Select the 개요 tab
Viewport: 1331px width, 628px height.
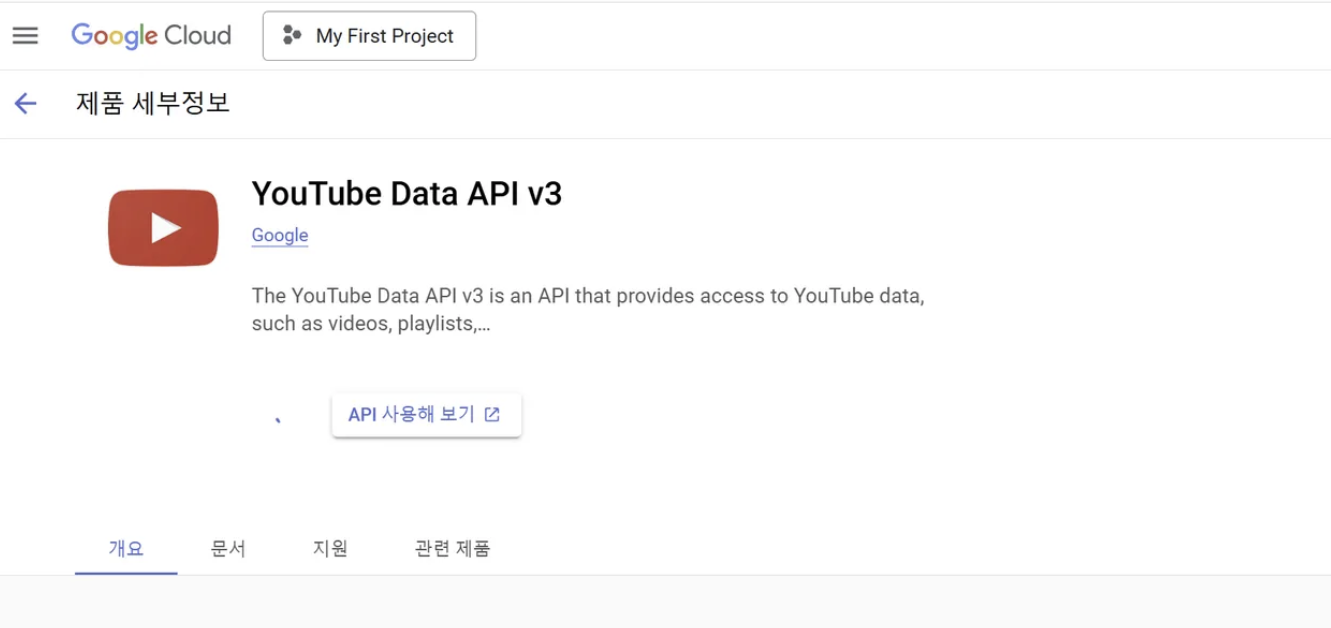126,548
